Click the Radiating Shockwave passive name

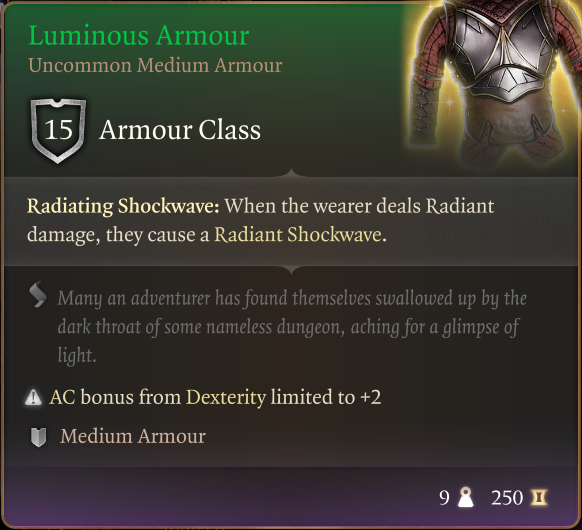[123, 206]
